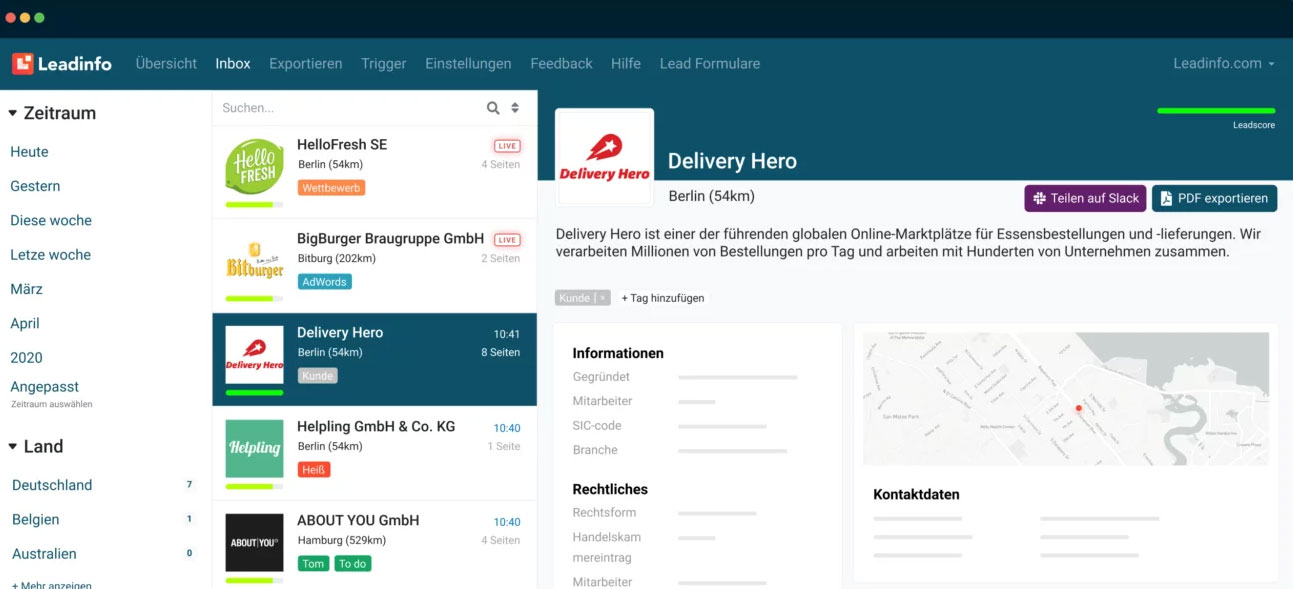Select the Letze woche time range

(x=51, y=254)
